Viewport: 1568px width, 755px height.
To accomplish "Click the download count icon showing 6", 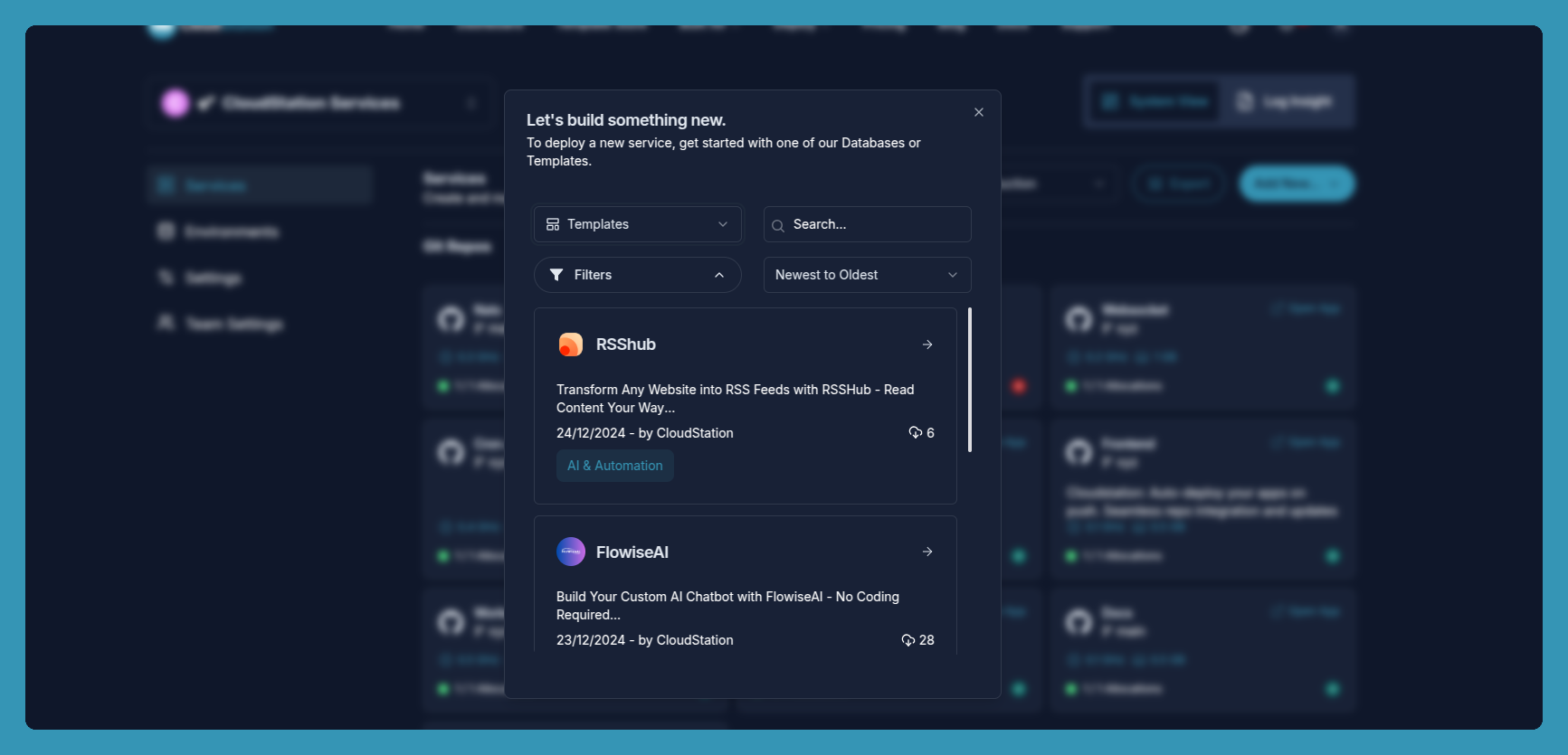I will coord(915,432).
